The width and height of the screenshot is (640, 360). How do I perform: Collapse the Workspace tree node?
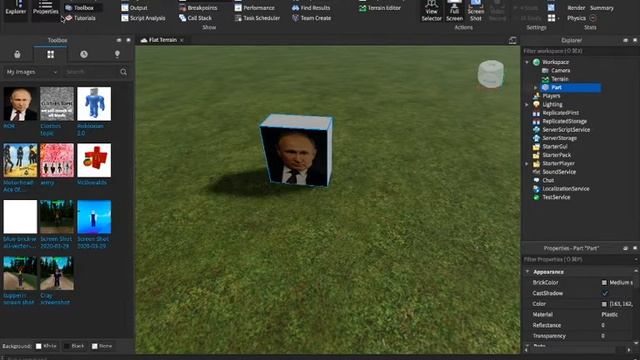tap(527, 62)
